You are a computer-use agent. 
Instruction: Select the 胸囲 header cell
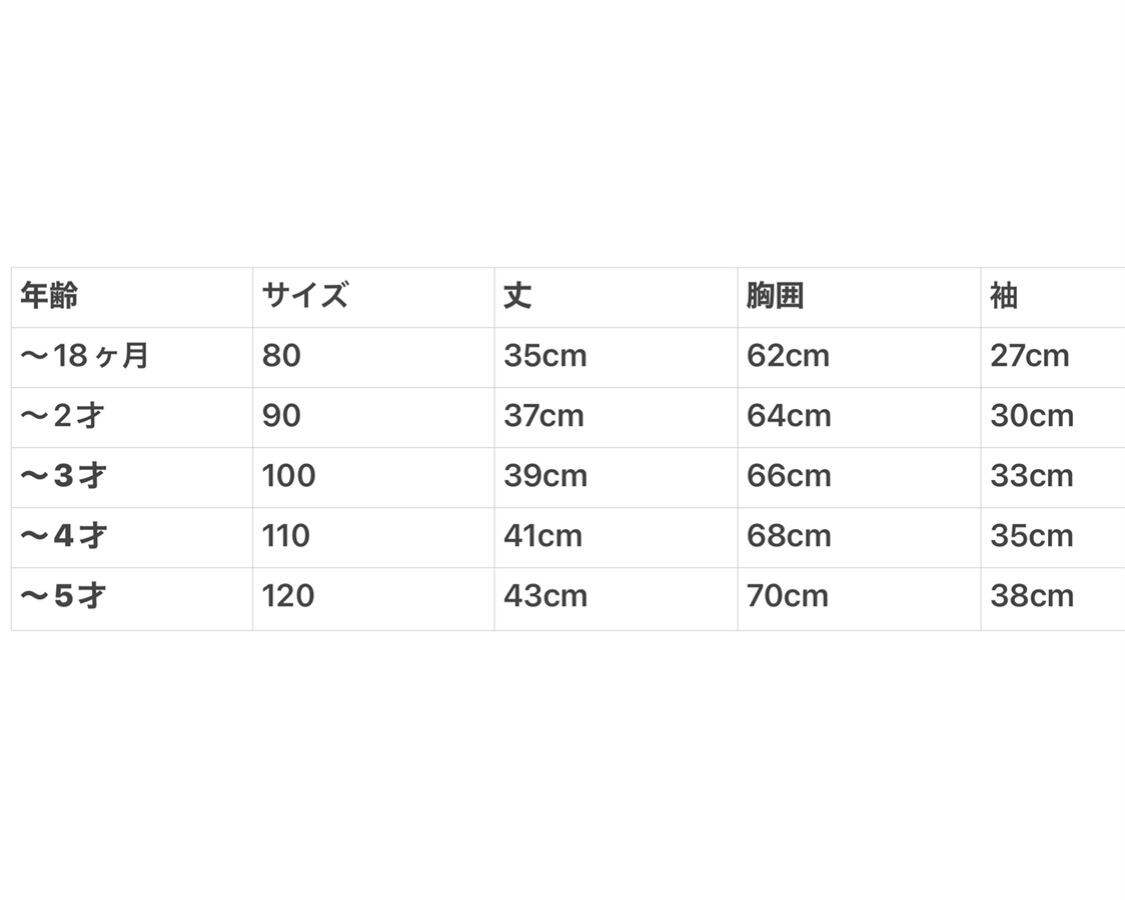click(x=775, y=296)
